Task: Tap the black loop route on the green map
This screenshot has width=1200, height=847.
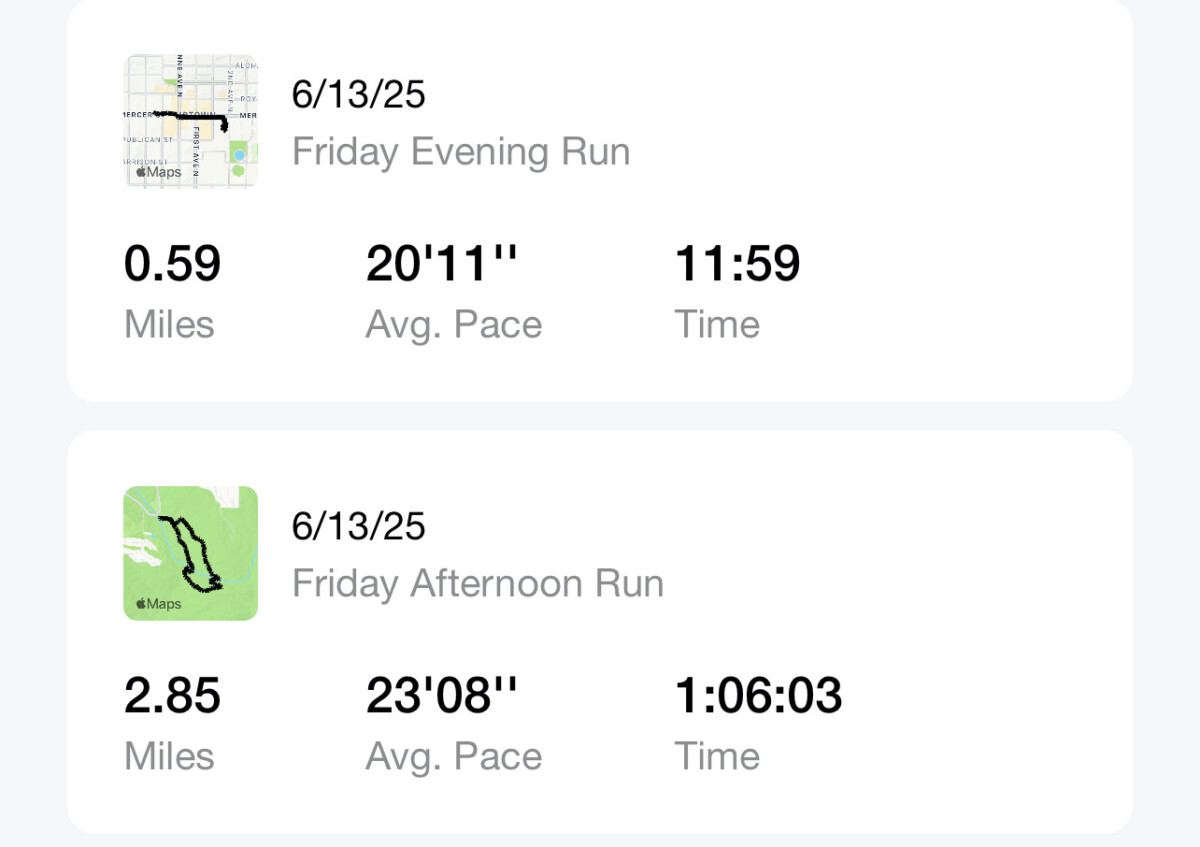Action: [x=190, y=553]
